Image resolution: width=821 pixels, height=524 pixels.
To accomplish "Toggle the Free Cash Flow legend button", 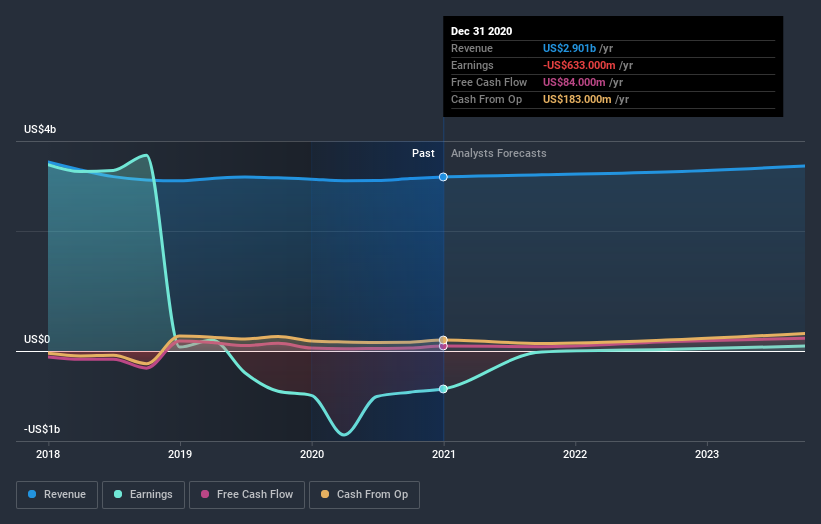I will 247,495.
